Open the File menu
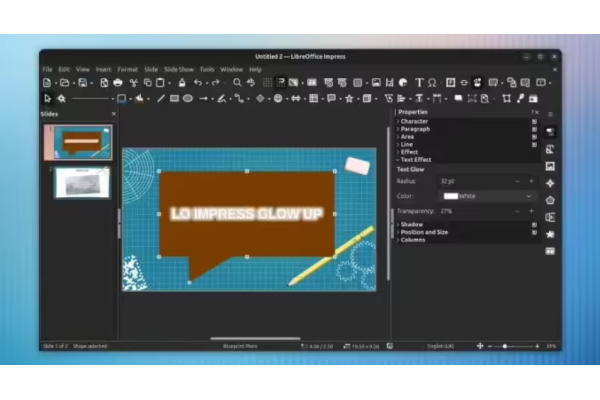The image size is (600, 400). (x=47, y=69)
